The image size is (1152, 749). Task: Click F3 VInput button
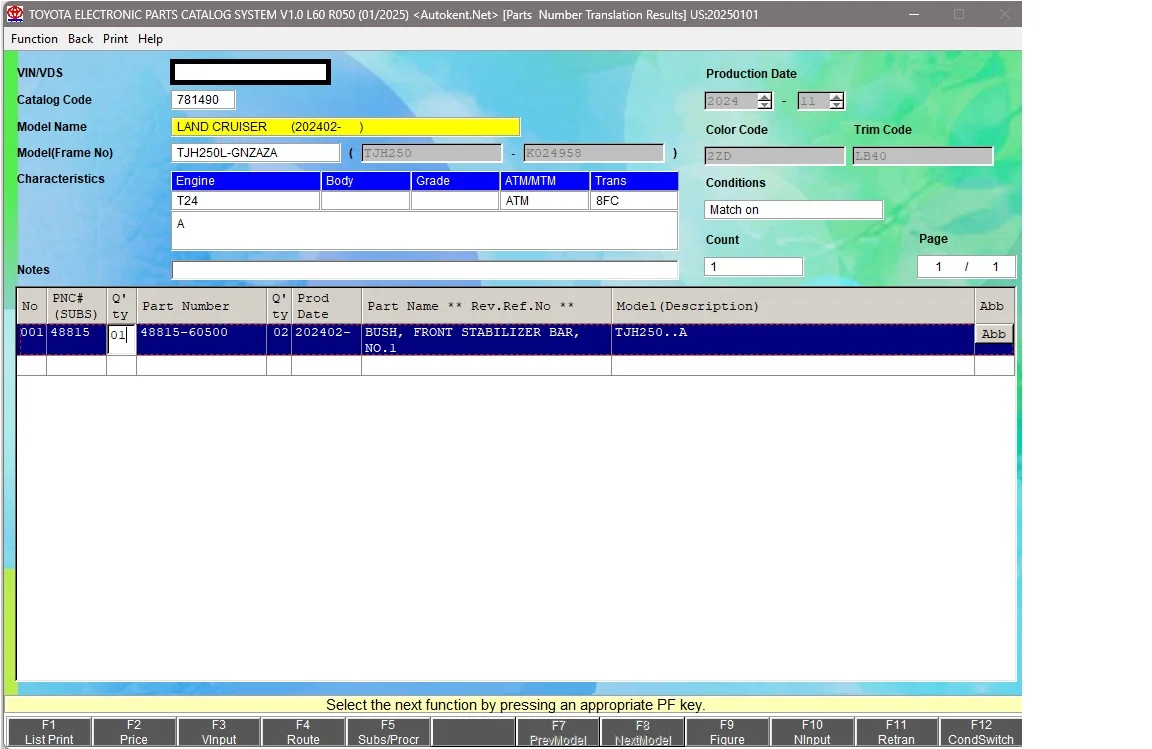(x=219, y=732)
